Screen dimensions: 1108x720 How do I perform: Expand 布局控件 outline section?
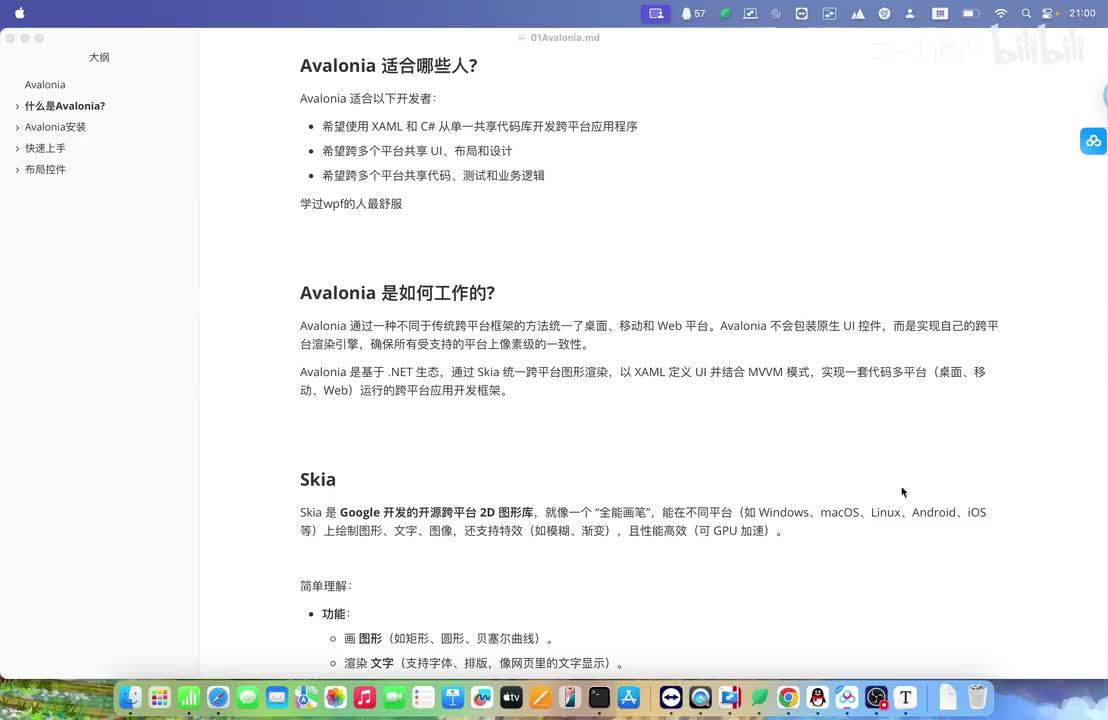(x=17, y=170)
